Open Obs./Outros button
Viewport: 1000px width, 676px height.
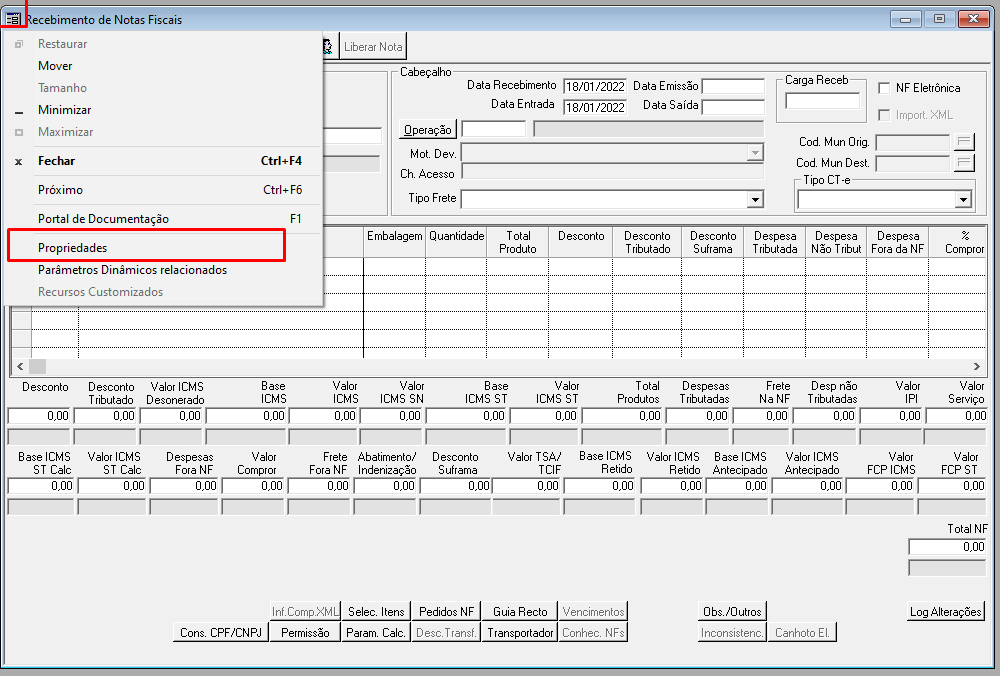point(732,612)
